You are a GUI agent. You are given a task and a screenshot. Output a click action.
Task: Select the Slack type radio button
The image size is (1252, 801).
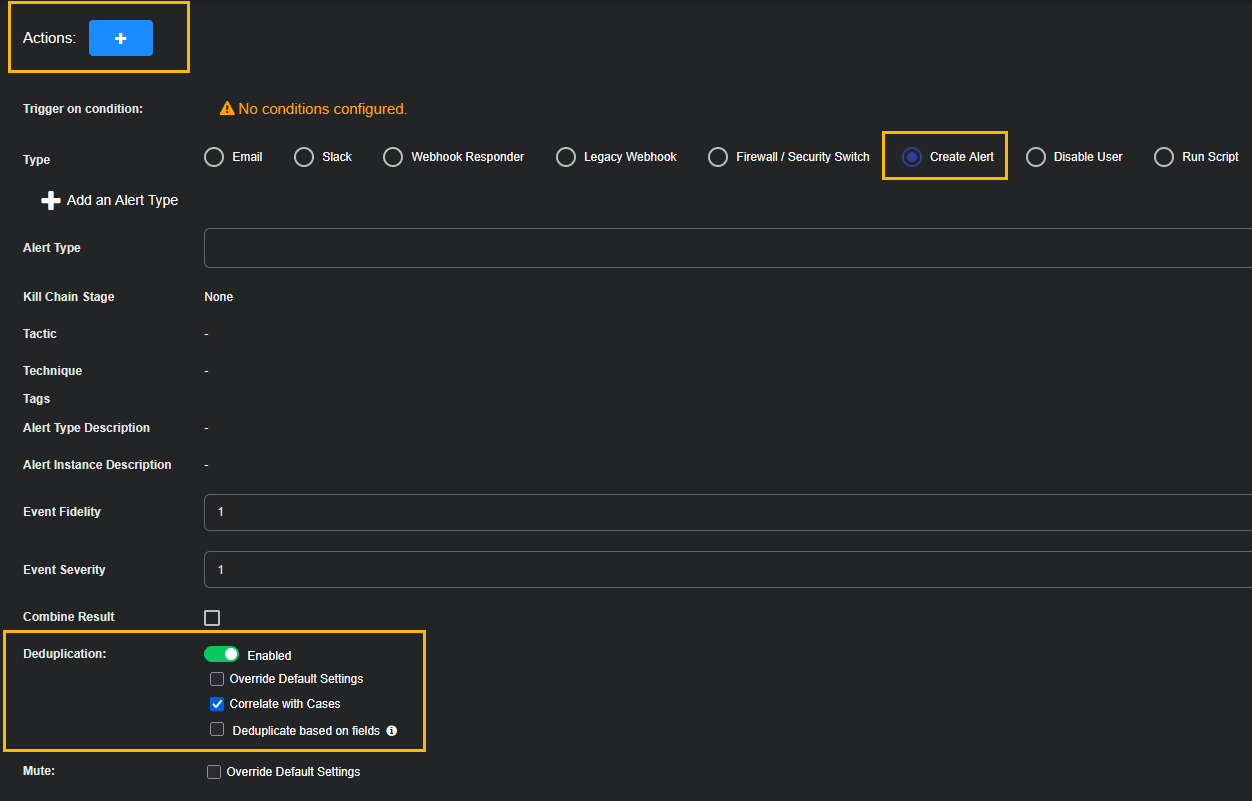pos(304,157)
